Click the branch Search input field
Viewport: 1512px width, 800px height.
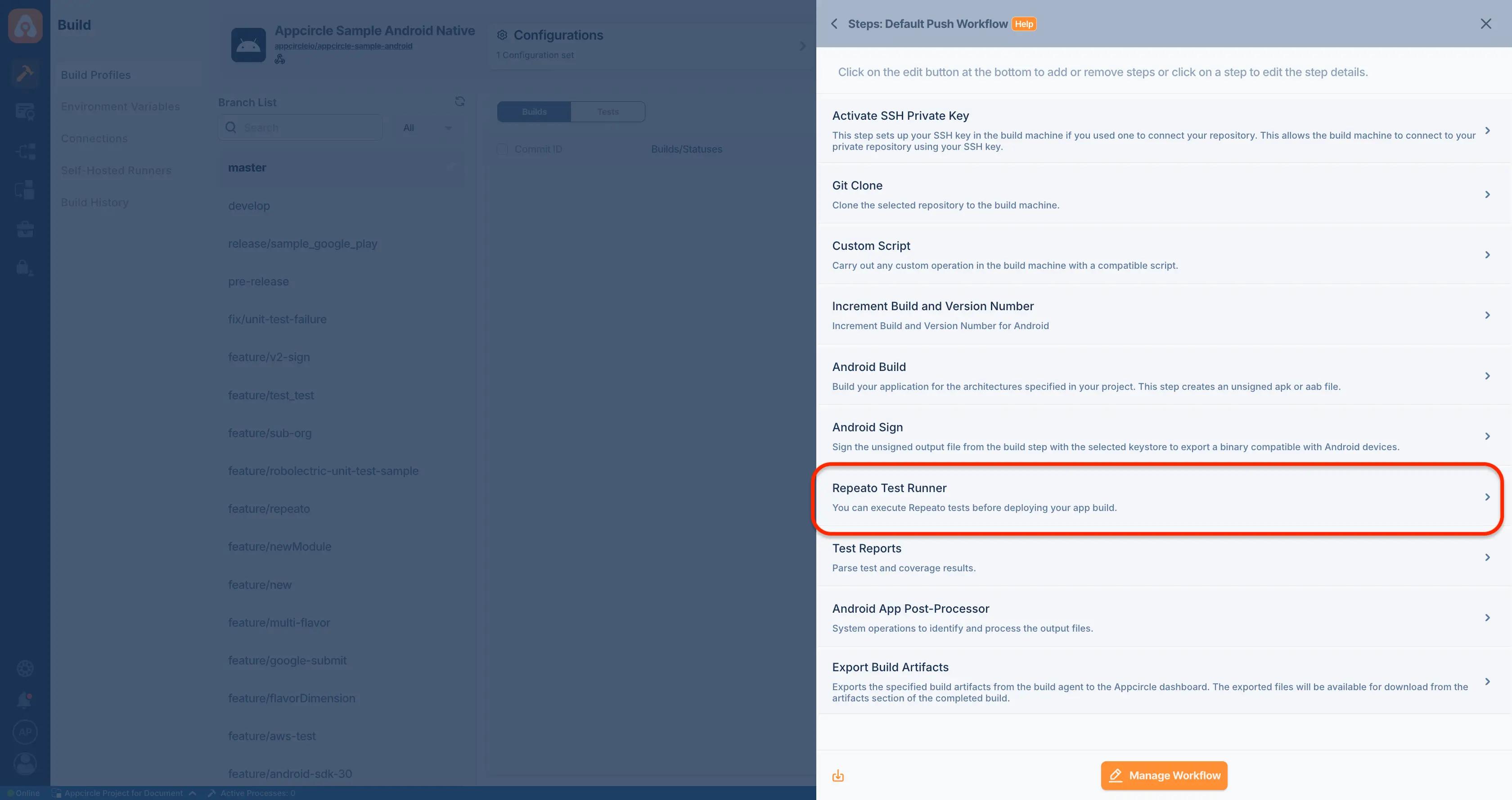click(301, 127)
